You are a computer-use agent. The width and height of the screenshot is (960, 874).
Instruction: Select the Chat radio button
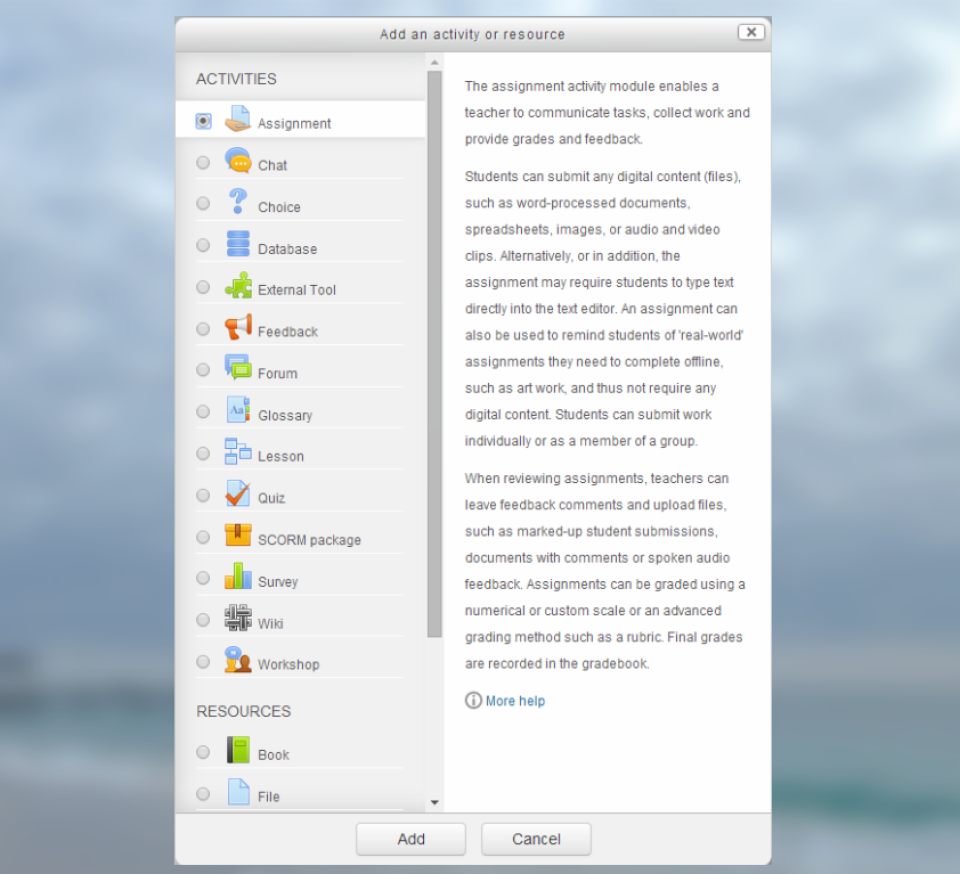pos(203,163)
